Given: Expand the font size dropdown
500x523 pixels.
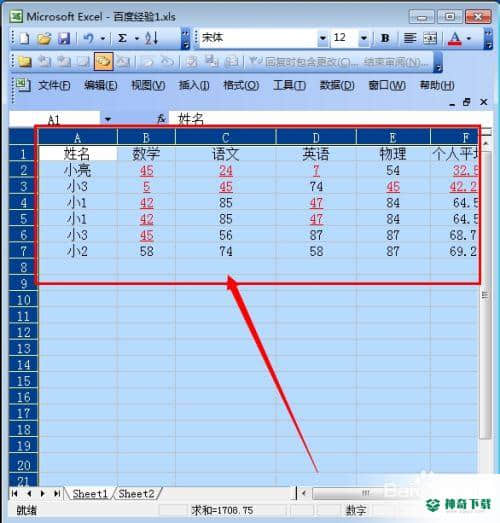Looking at the screenshot, I should pyautogui.click(x=364, y=38).
